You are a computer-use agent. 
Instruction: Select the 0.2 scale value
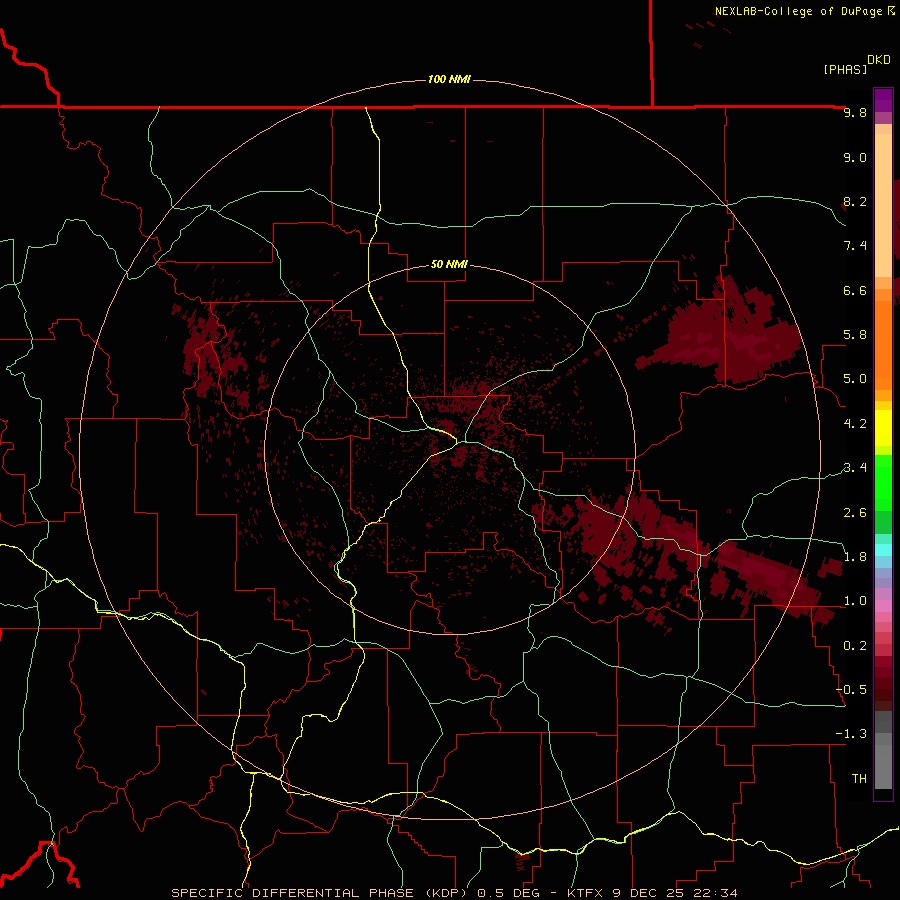click(855, 646)
